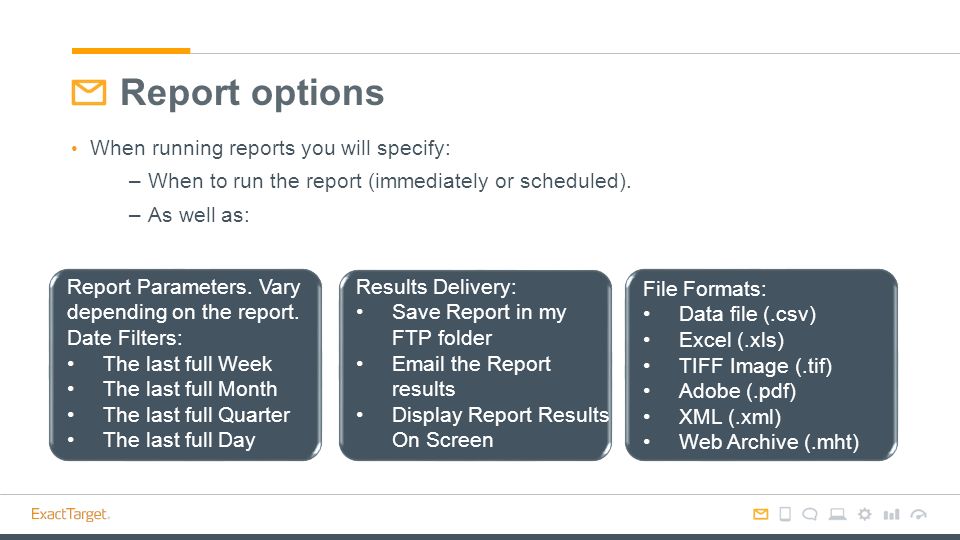Click the File Formats box header

(704, 288)
